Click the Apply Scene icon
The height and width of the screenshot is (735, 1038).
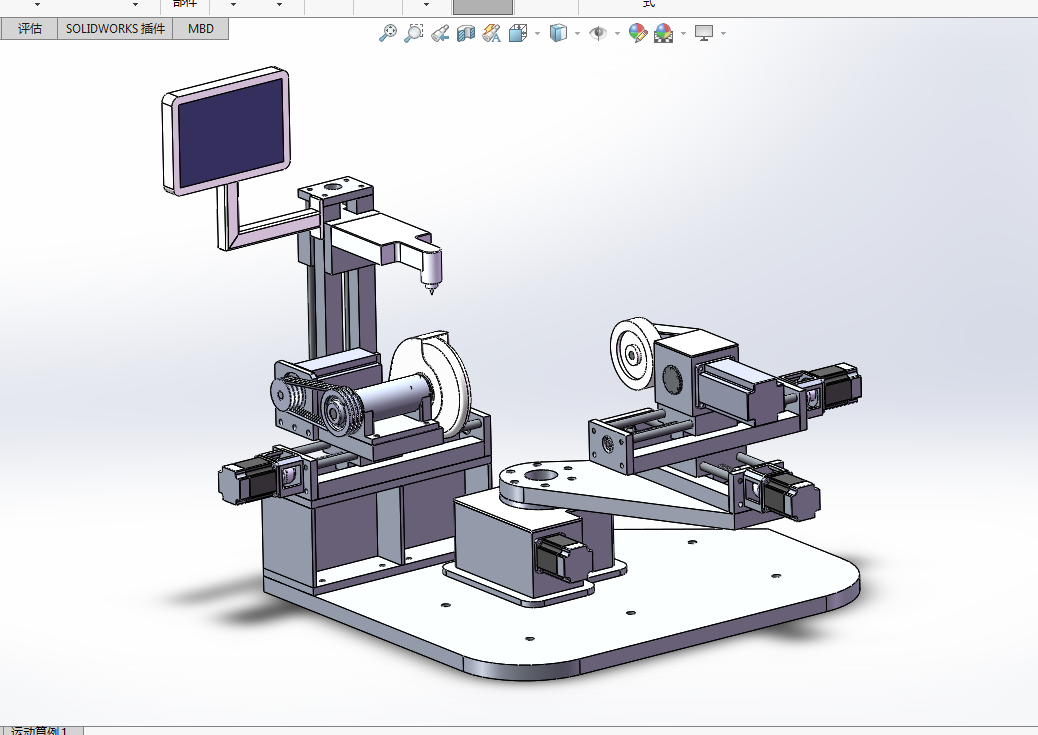click(x=663, y=32)
